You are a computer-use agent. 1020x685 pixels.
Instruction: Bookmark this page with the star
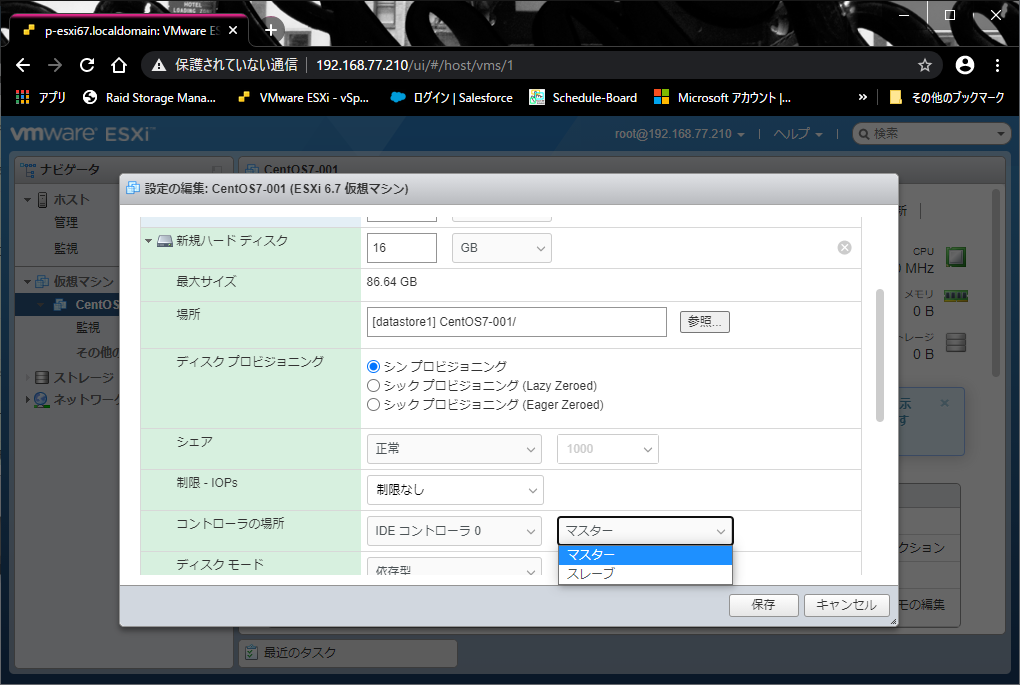[924, 65]
